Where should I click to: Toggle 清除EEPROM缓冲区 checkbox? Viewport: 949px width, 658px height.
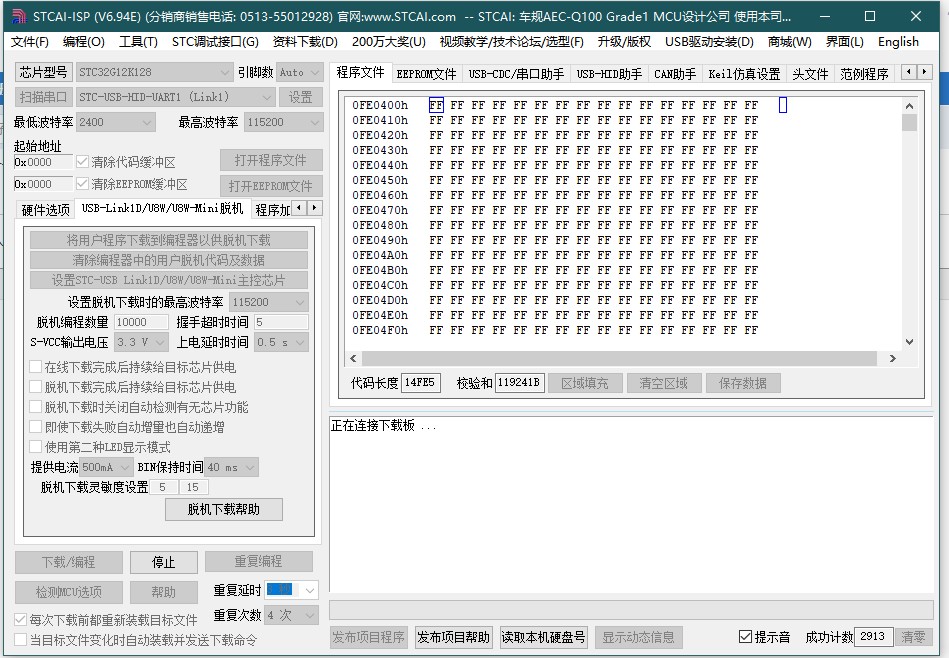coord(82,183)
